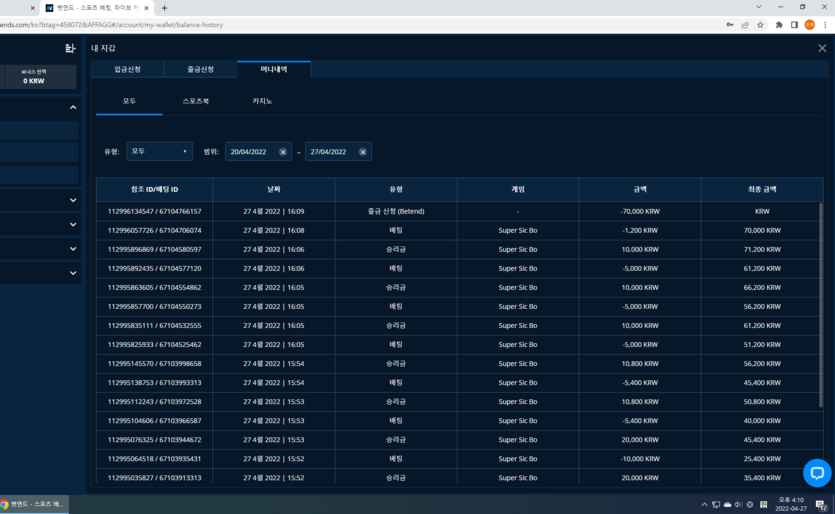Select the All sub-tab

[129, 101]
